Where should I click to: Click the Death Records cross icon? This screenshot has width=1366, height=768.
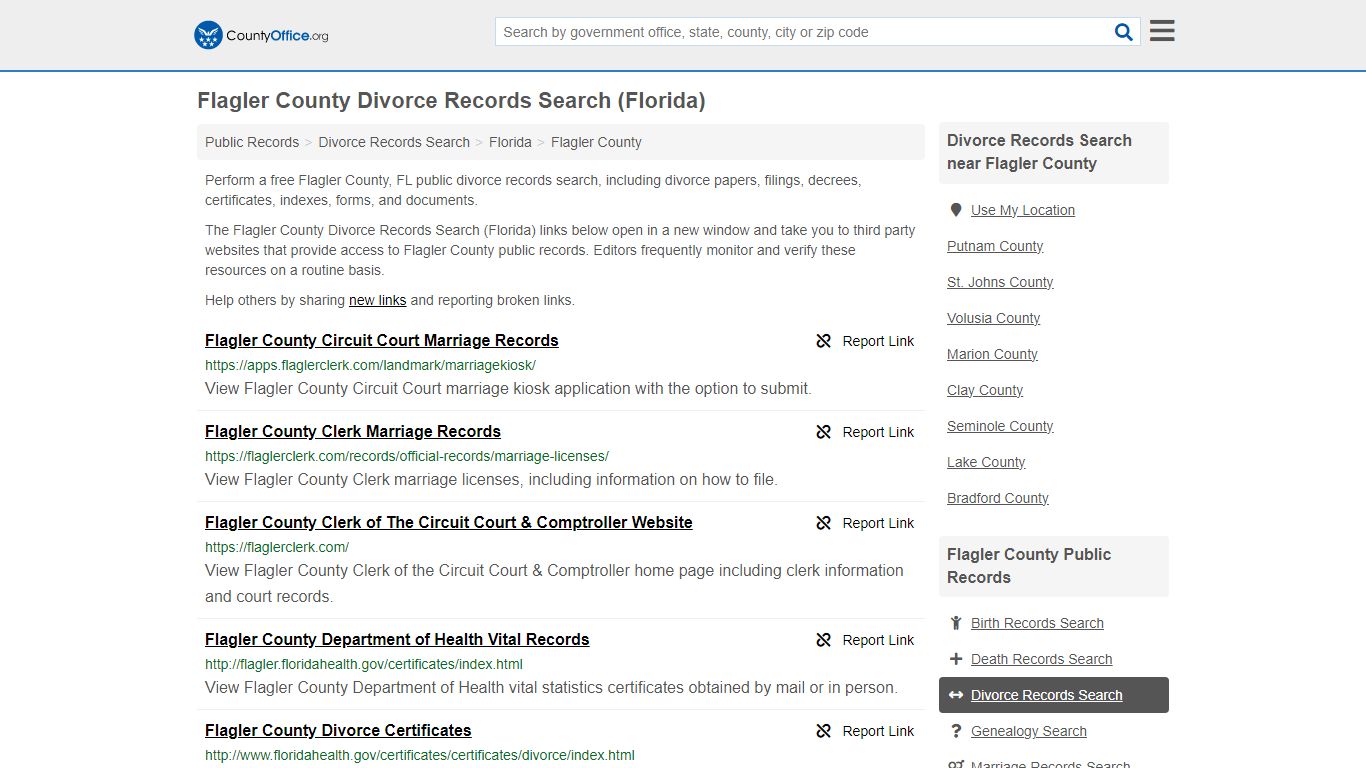[956, 659]
